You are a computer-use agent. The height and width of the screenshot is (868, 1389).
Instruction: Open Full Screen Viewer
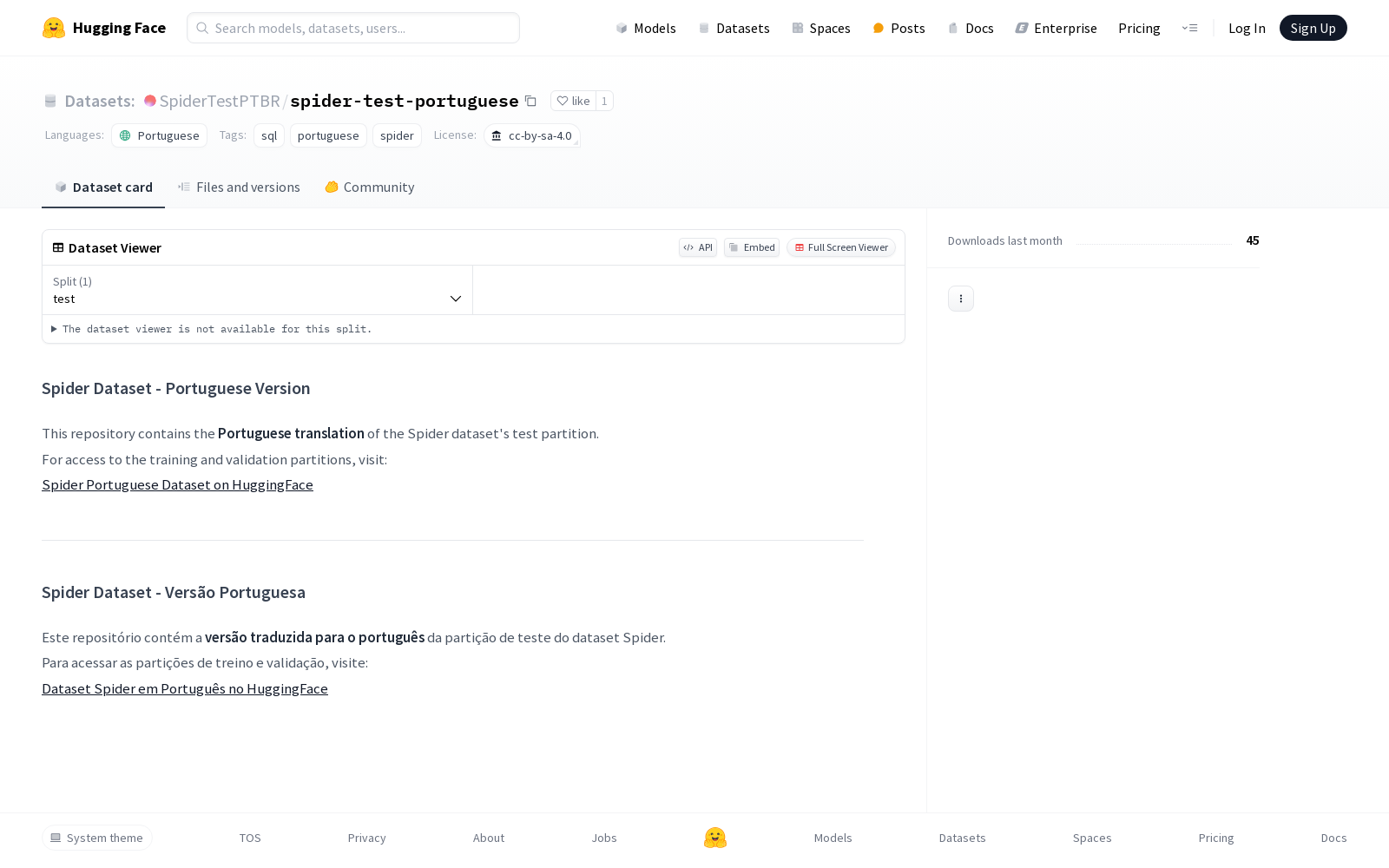841,247
